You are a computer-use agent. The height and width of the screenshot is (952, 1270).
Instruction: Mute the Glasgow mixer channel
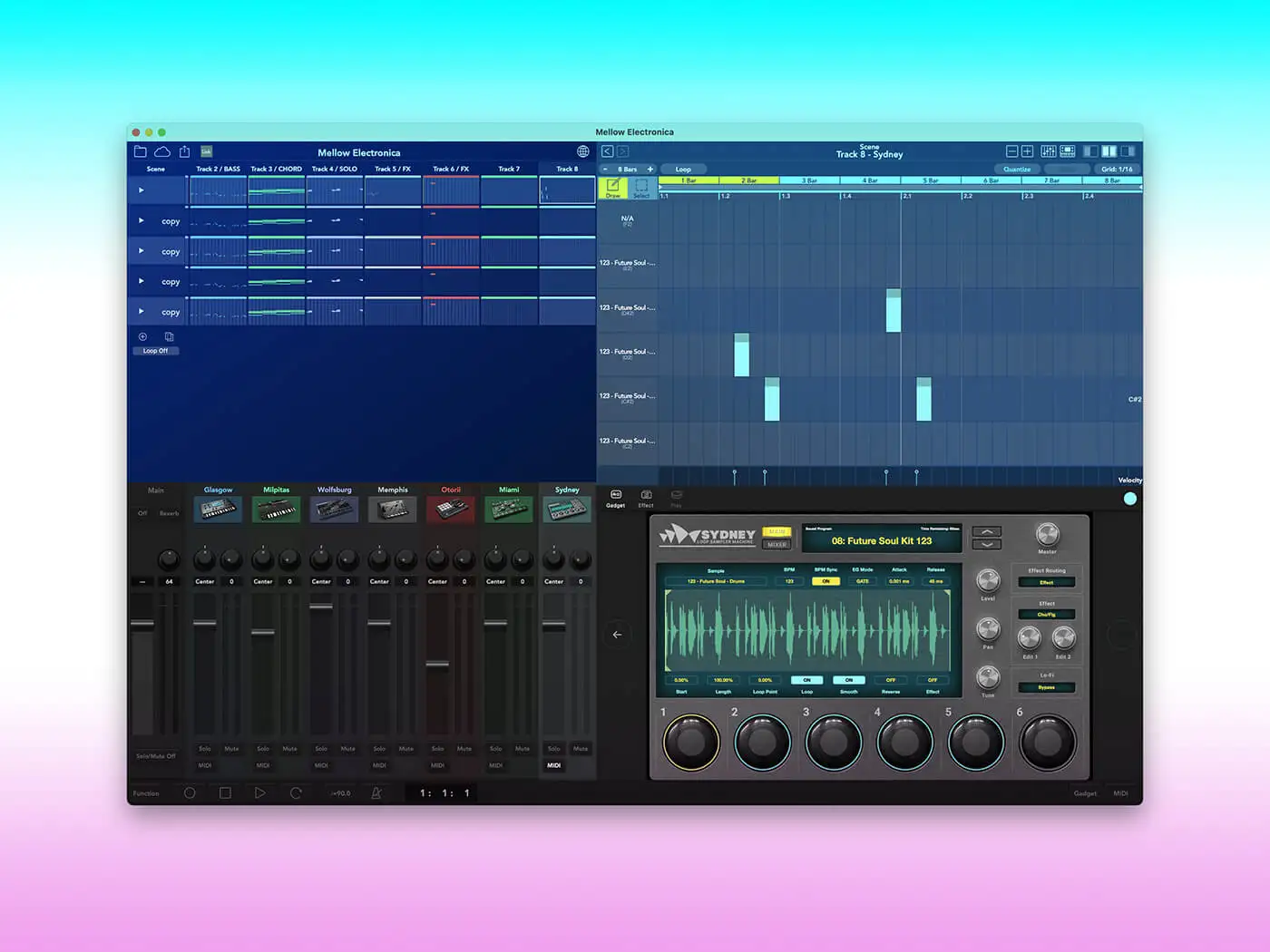click(x=231, y=749)
